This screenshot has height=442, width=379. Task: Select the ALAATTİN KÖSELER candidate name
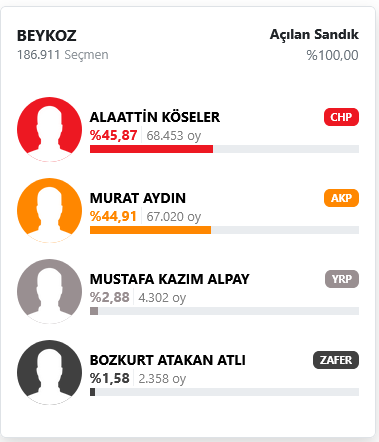pyautogui.click(x=155, y=117)
